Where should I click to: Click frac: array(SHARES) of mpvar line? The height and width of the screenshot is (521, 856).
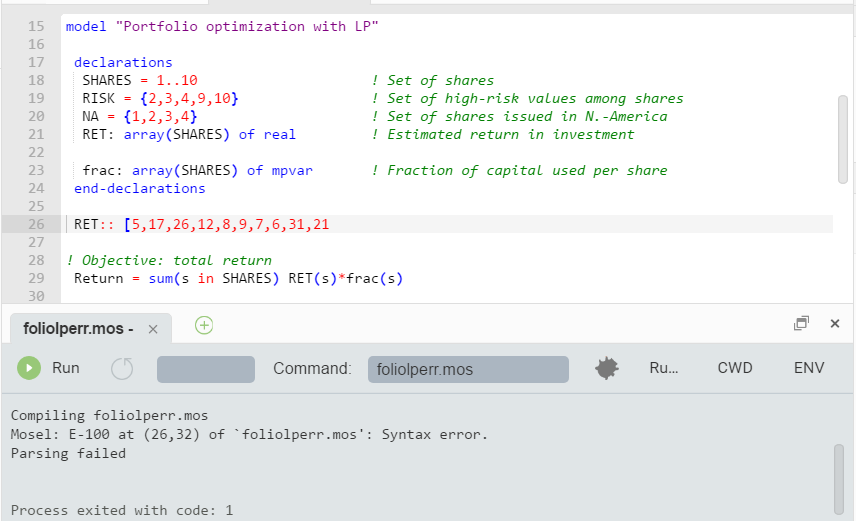click(198, 170)
